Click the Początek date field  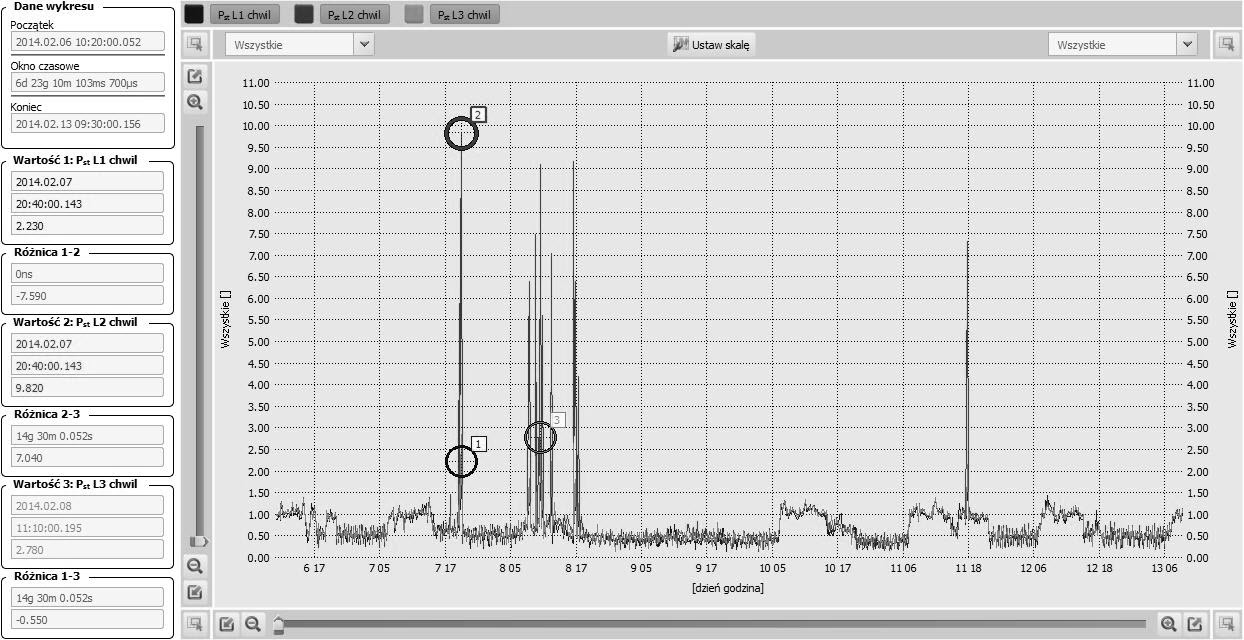86,42
